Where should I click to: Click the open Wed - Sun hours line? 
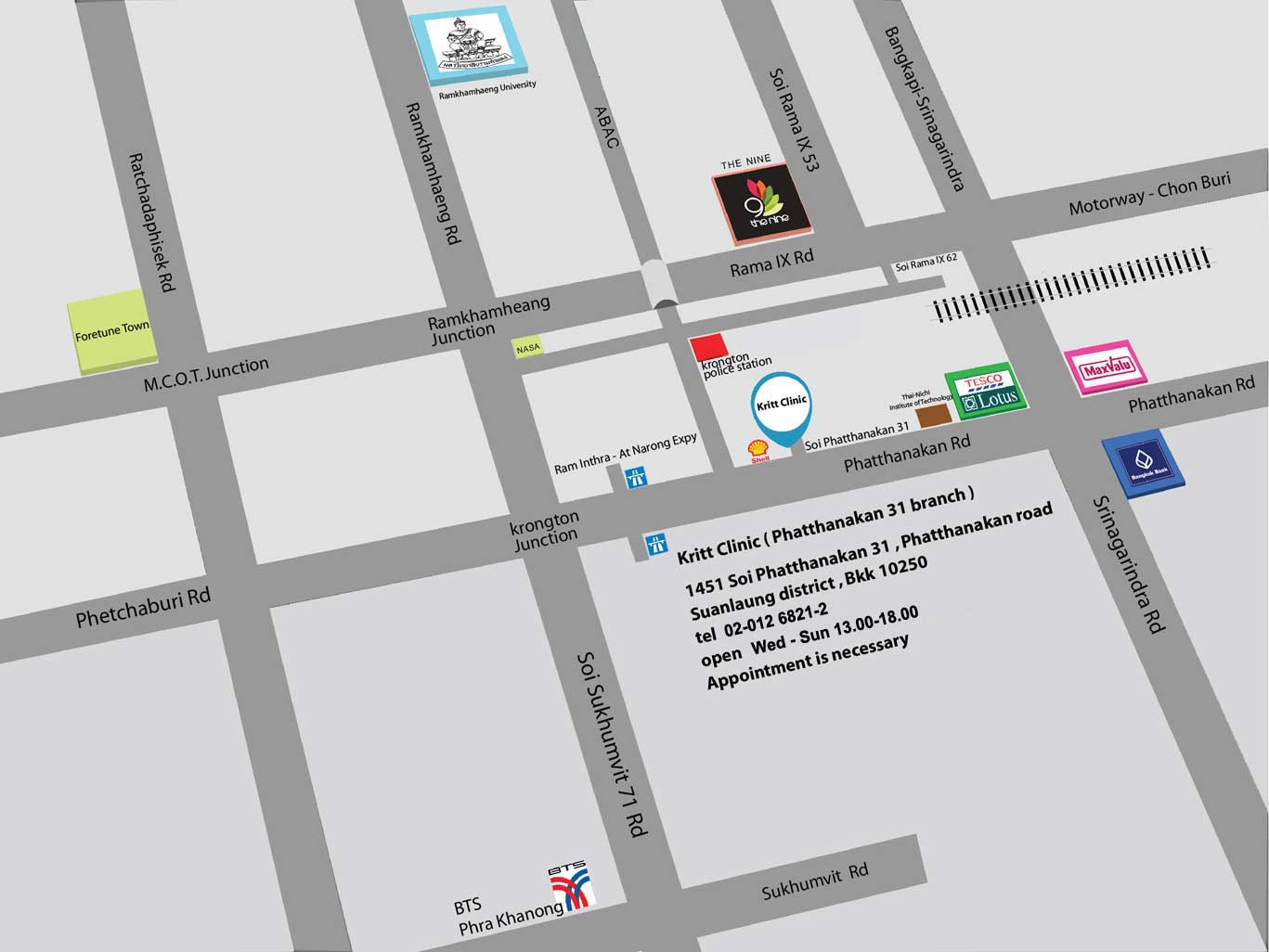809,636
